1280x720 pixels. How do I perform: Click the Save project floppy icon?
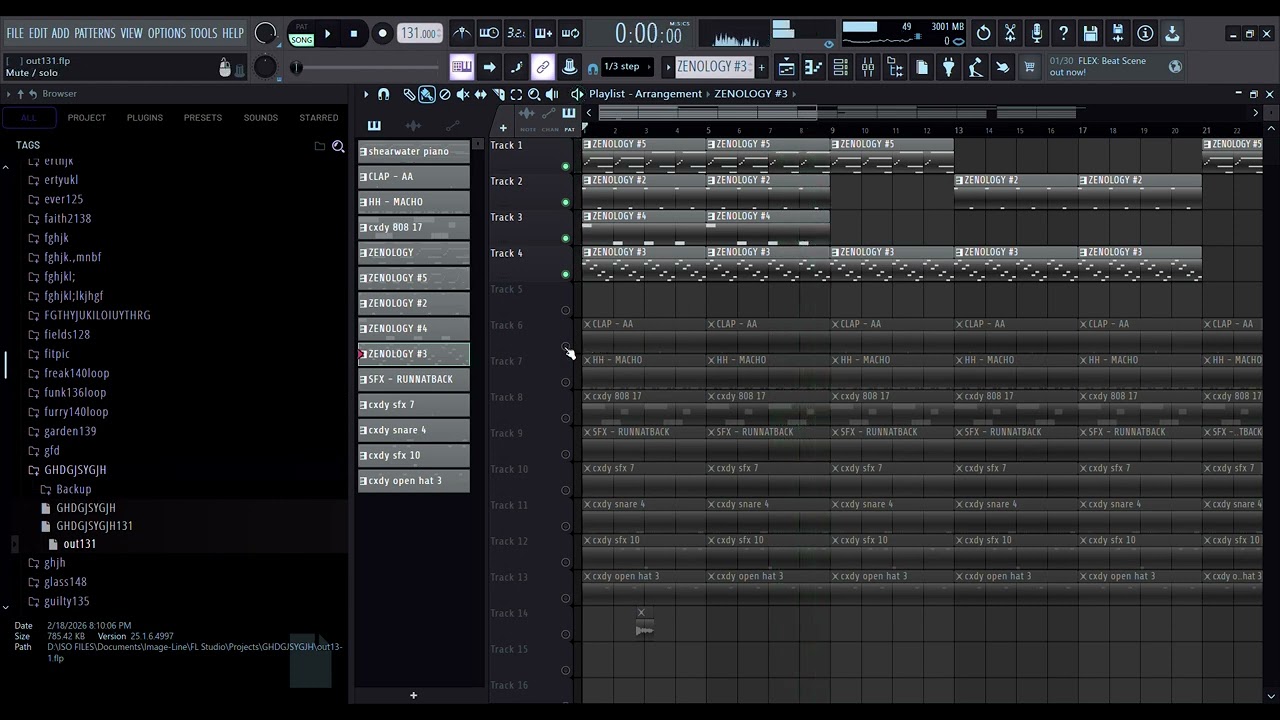click(x=1091, y=33)
